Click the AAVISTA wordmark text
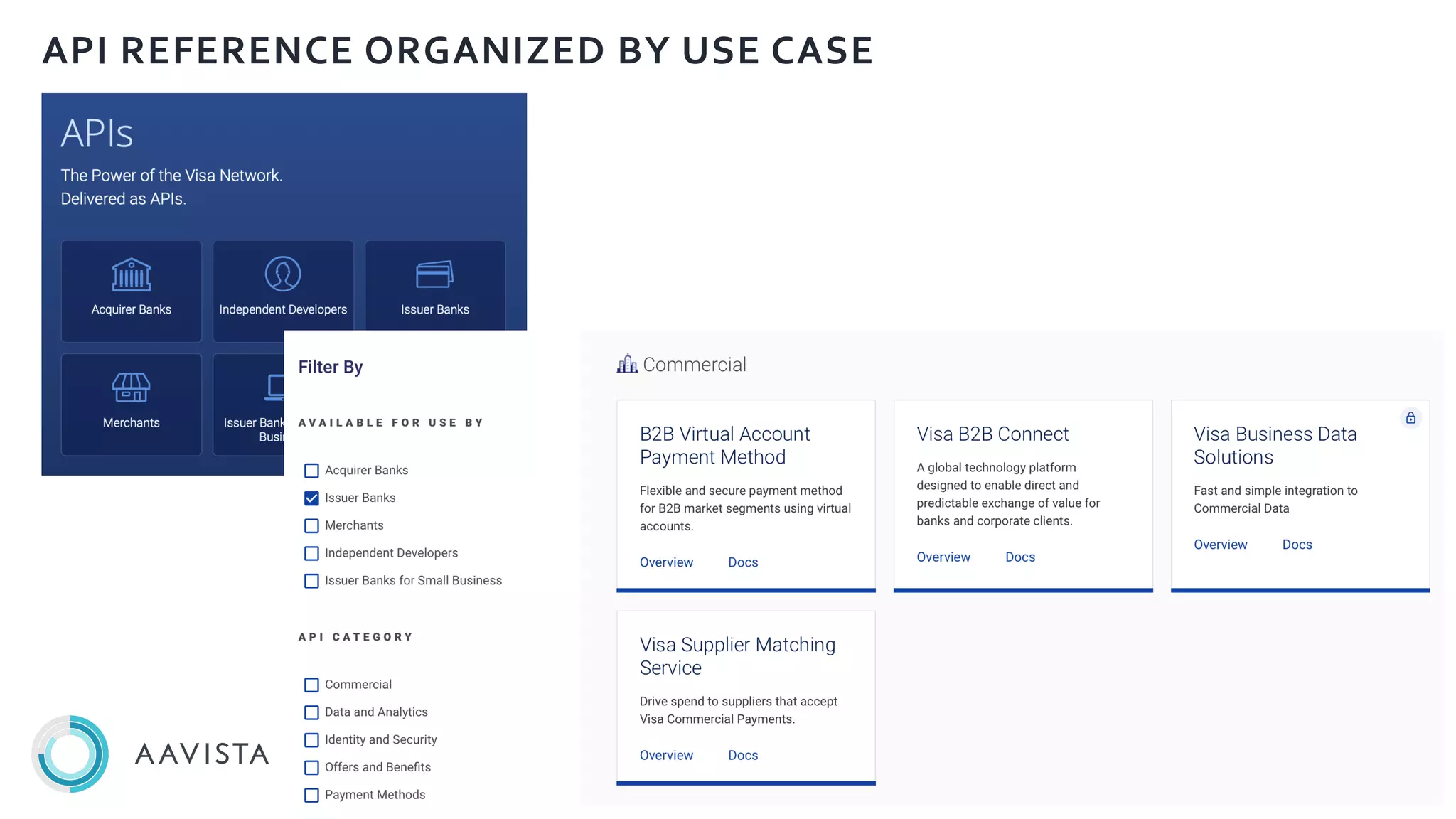The height and width of the screenshot is (819, 1456). coord(202,754)
